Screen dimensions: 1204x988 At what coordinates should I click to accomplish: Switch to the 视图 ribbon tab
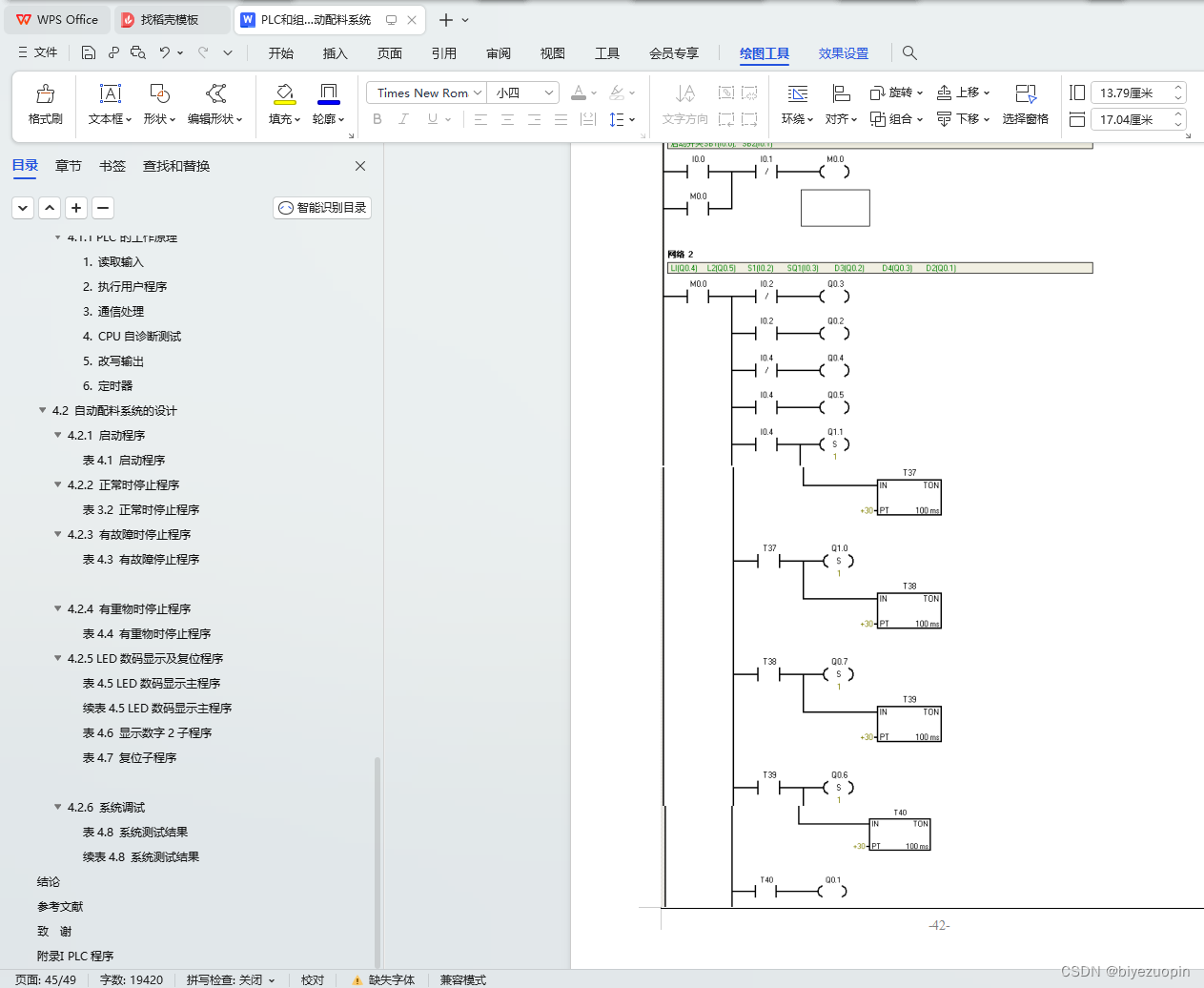pyautogui.click(x=553, y=53)
